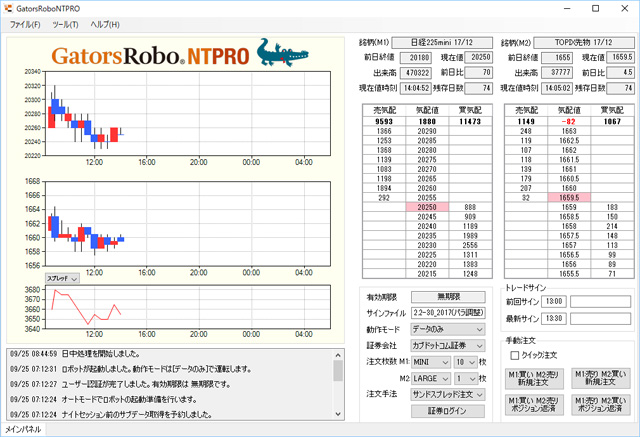Open the 動作モード データのみ dropdown
The width and height of the screenshot is (640, 437).
(x=448, y=329)
